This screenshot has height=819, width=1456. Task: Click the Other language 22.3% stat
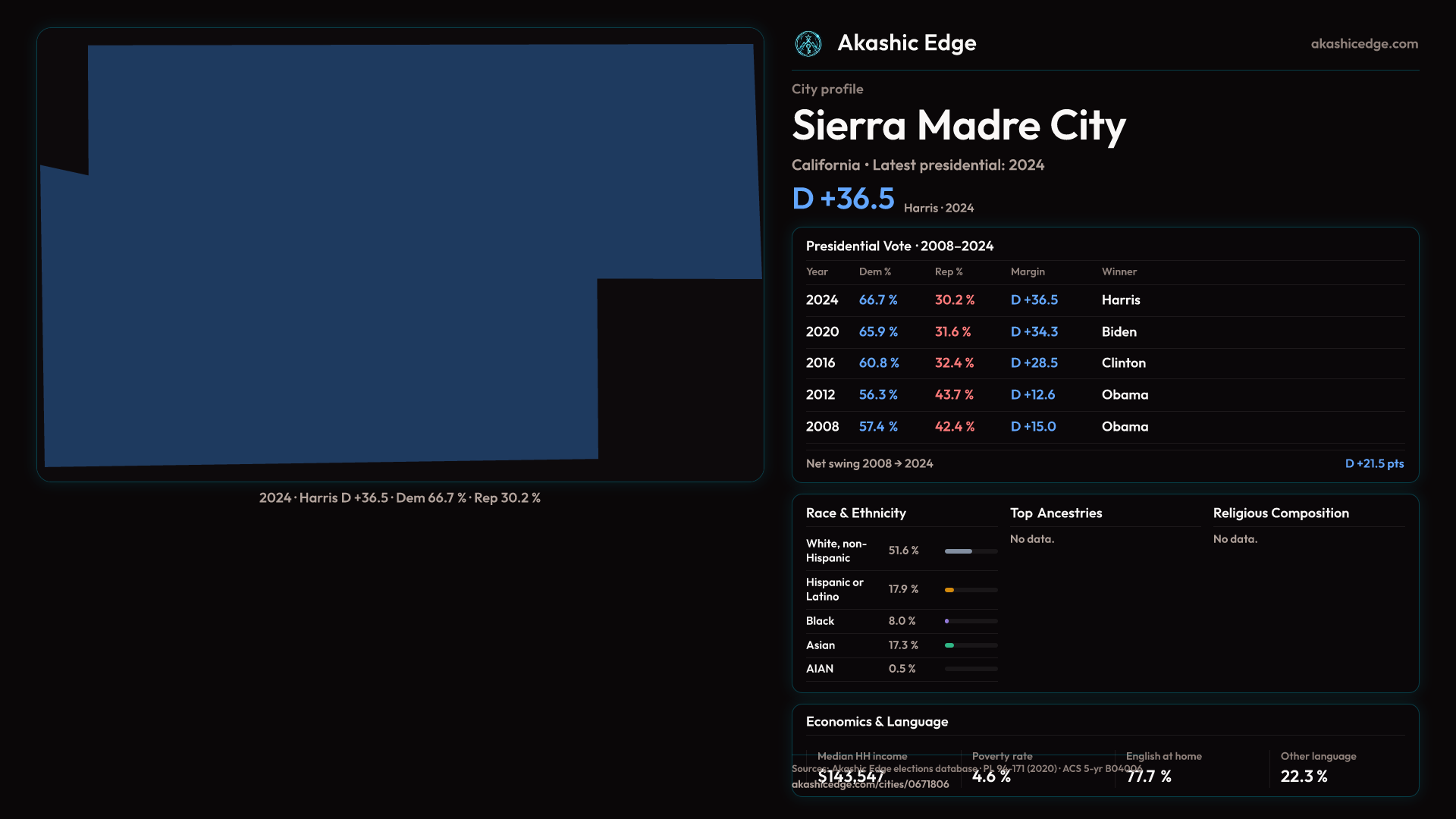tap(1304, 777)
